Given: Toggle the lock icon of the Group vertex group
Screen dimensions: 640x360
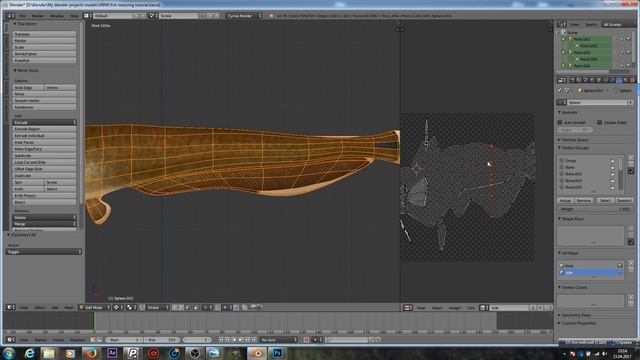Looking at the screenshot, I should pos(612,161).
